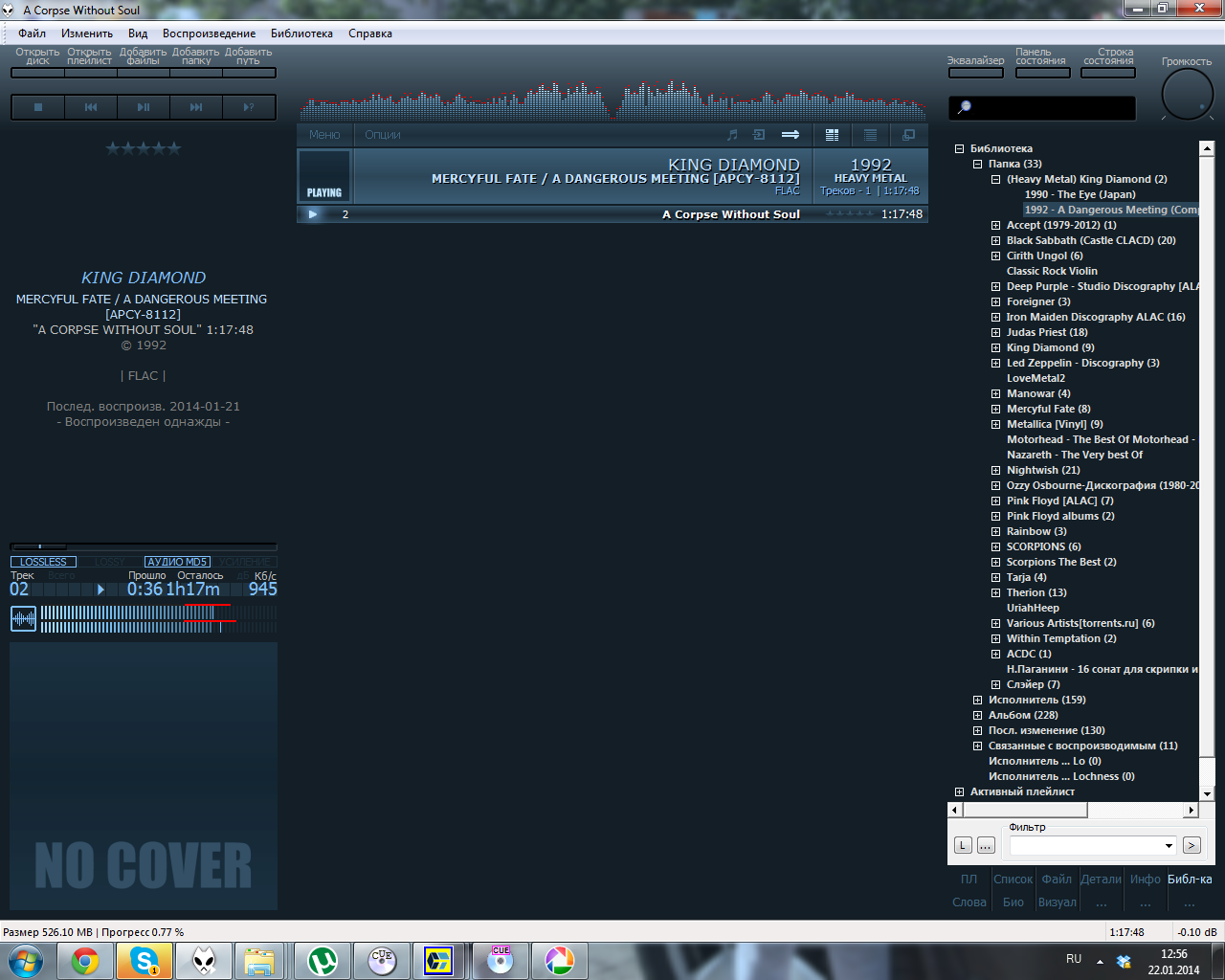Open the Библиотека menu in the menu bar
1225x980 pixels.
point(302,33)
